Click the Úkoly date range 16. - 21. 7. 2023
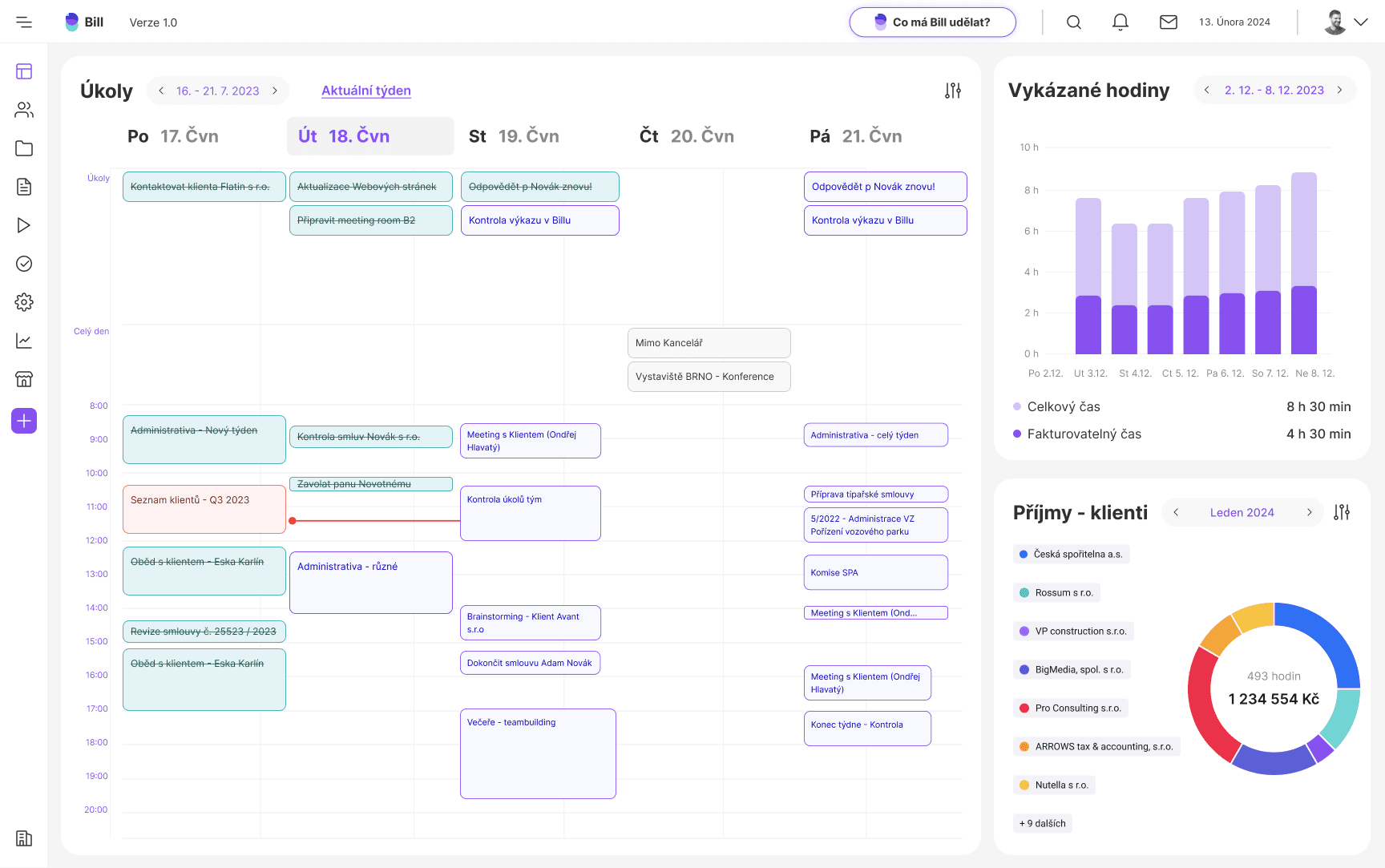 pos(218,91)
